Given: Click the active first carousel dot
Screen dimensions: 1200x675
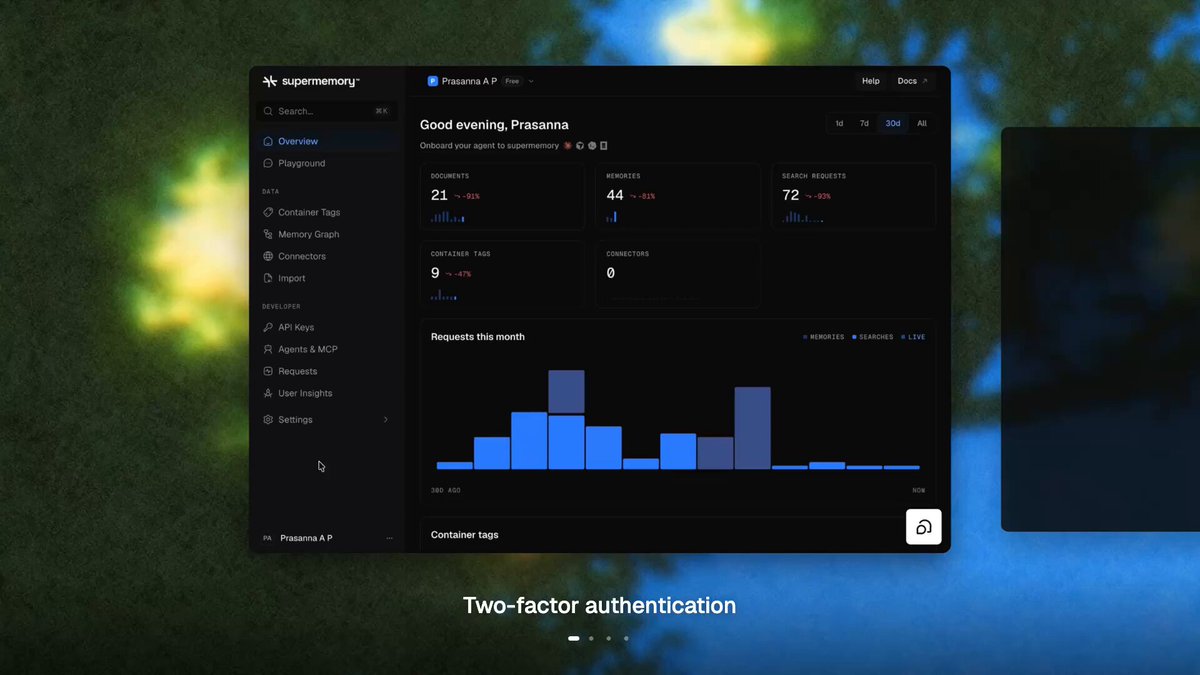Looking at the screenshot, I should (574, 638).
